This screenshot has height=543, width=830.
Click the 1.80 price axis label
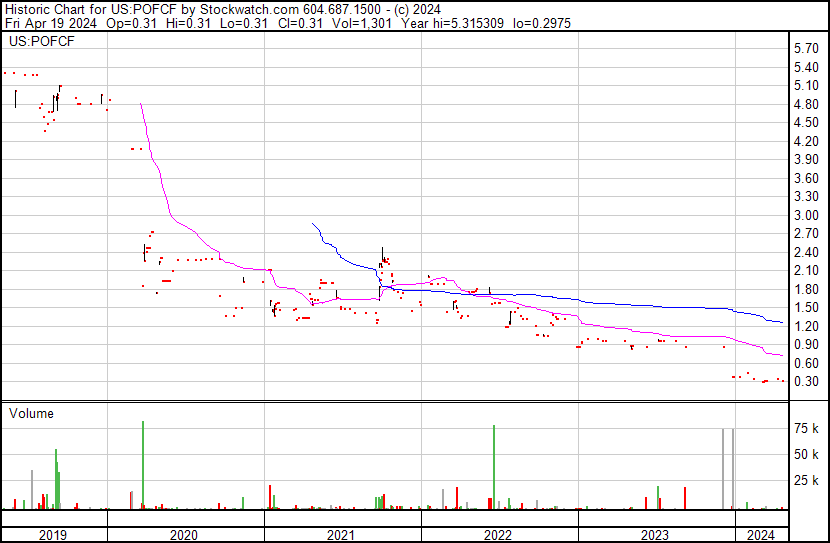click(x=807, y=289)
